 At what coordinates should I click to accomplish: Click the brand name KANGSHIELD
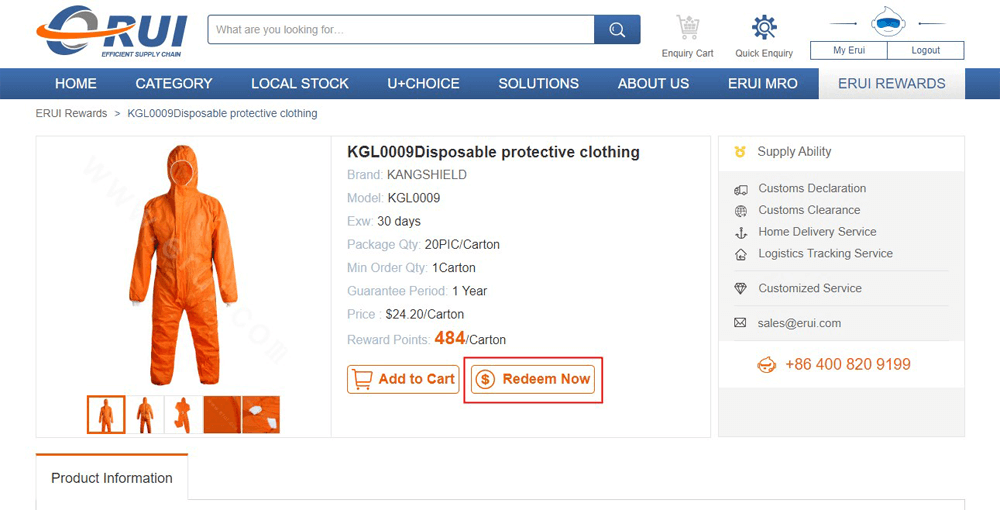(427, 175)
